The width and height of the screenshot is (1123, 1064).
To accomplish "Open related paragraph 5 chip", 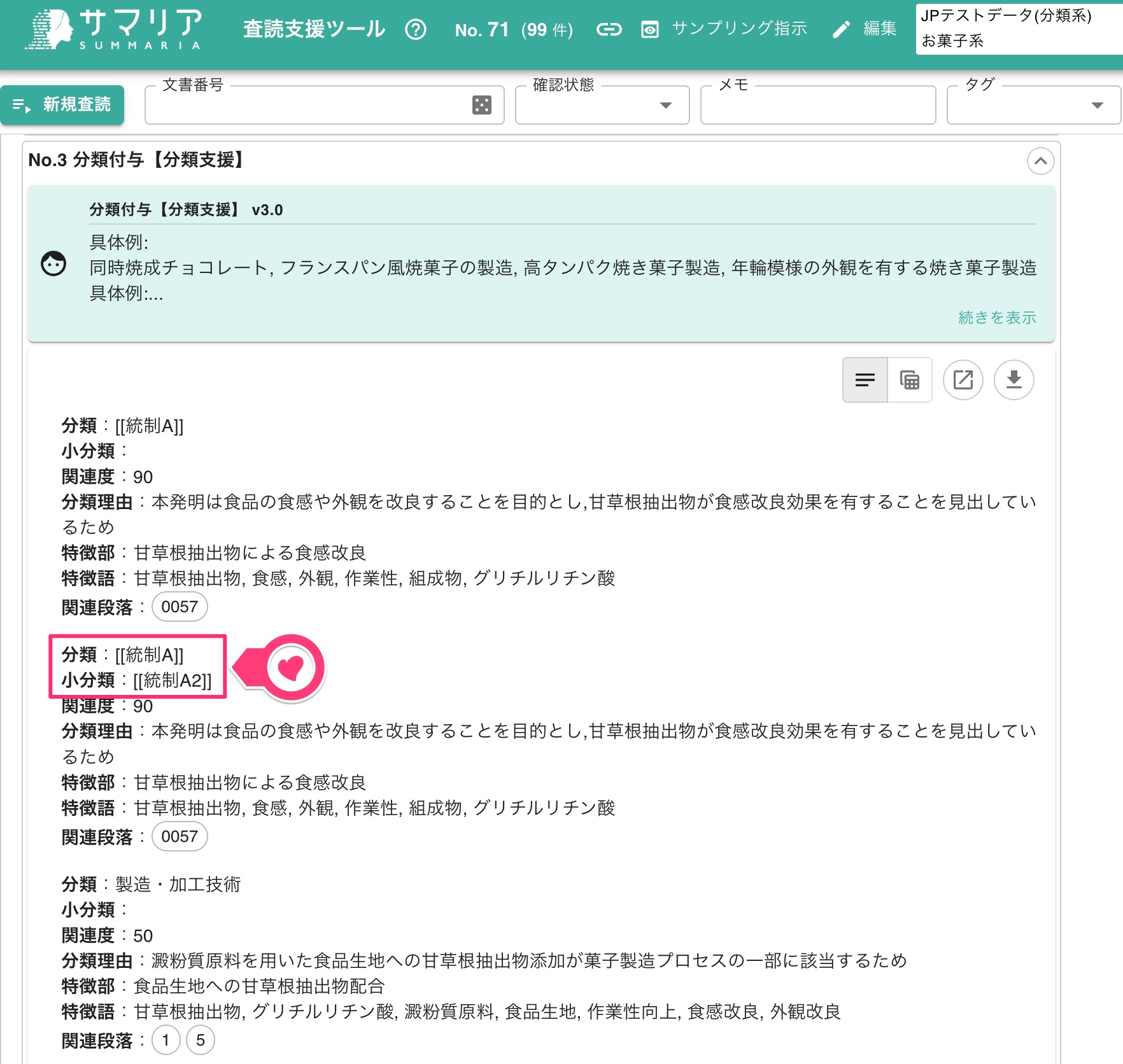I will (x=201, y=1040).
